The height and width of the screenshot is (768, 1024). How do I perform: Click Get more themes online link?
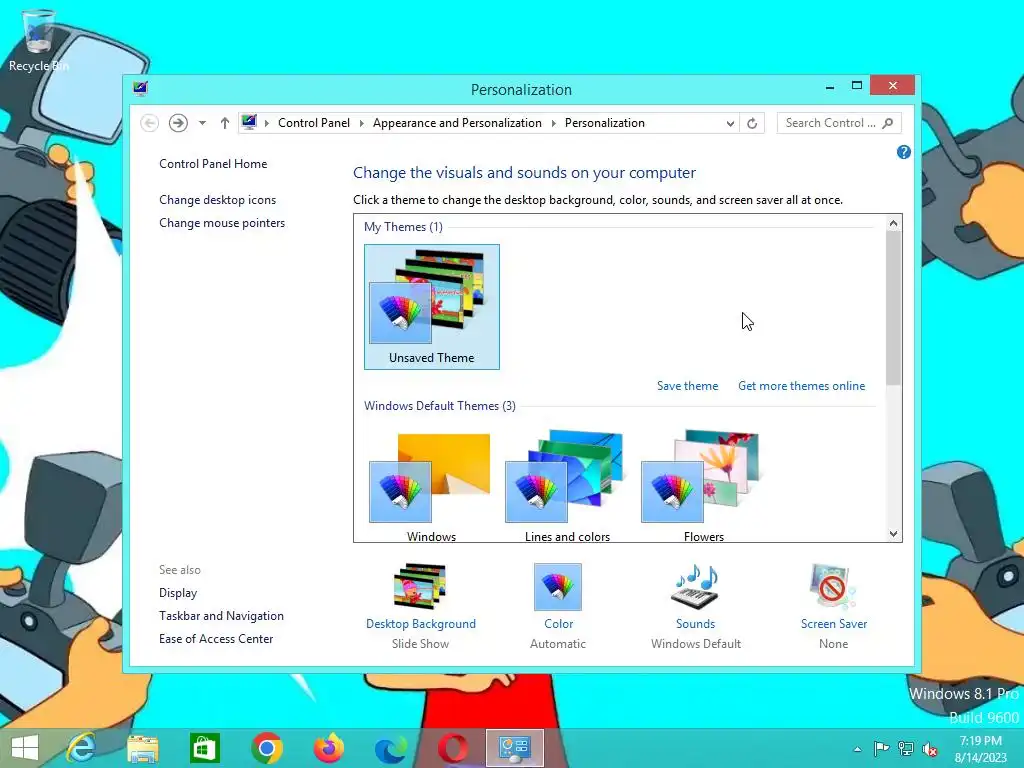coord(801,386)
